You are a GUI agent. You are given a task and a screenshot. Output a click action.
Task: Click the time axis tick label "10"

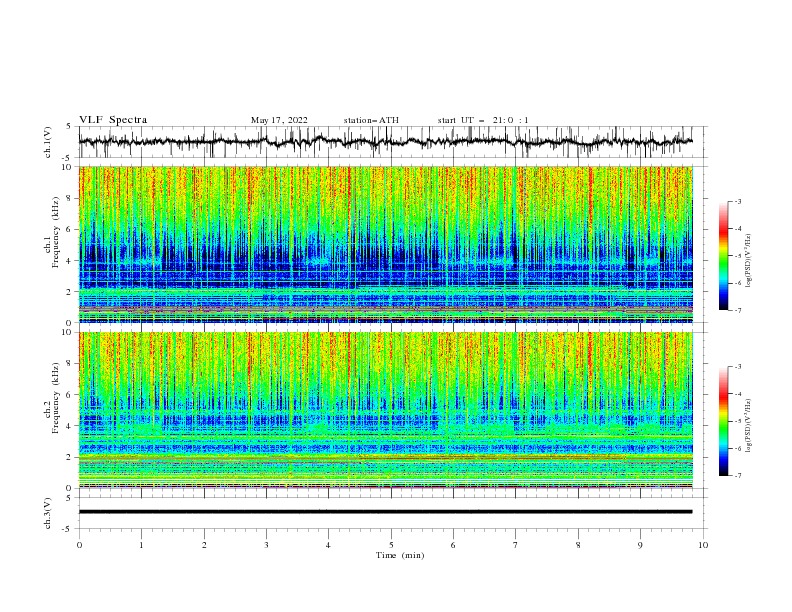(x=703, y=545)
